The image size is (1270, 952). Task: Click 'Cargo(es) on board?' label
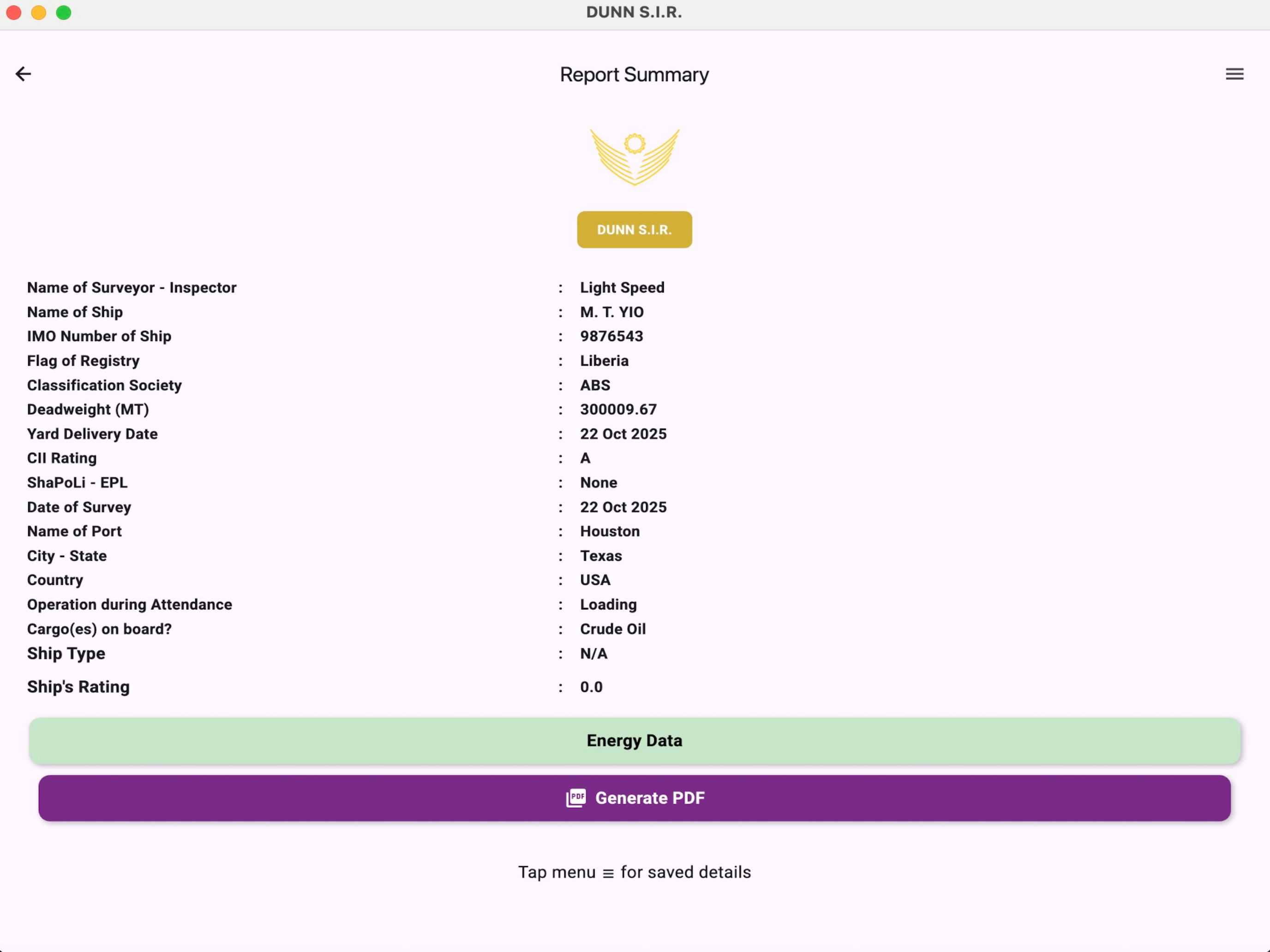pos(99,630)
